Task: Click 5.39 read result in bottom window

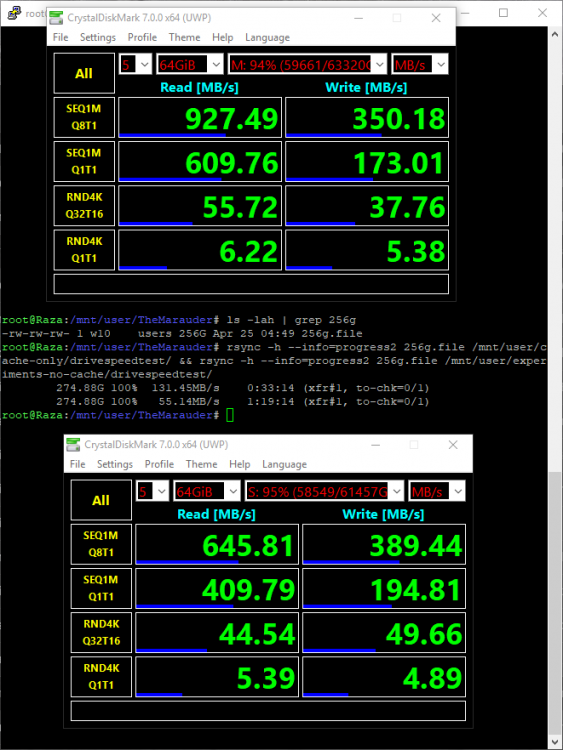Action: click(x=217, y=677)
